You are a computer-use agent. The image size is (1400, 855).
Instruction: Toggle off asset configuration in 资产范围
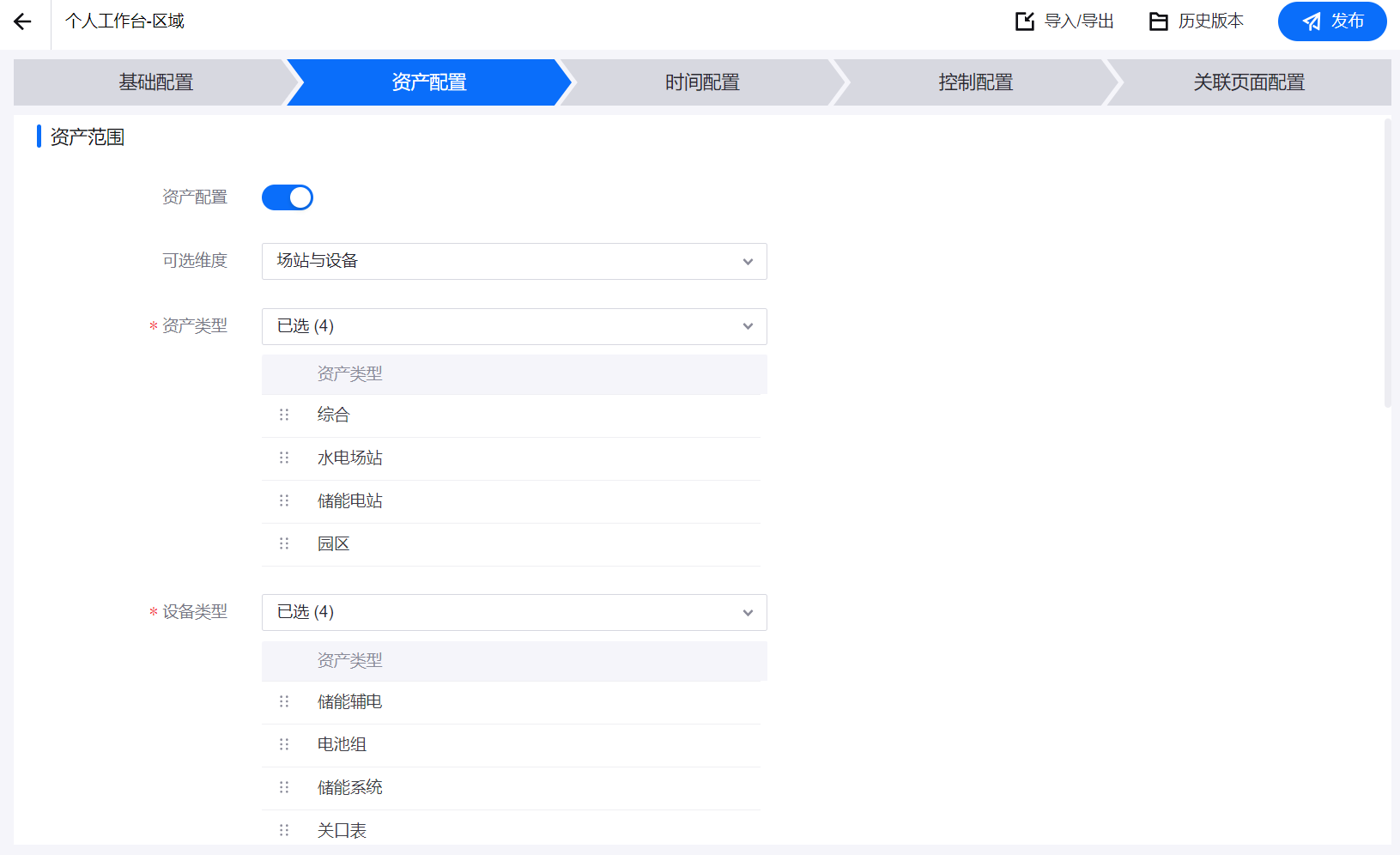click(288, 197)
